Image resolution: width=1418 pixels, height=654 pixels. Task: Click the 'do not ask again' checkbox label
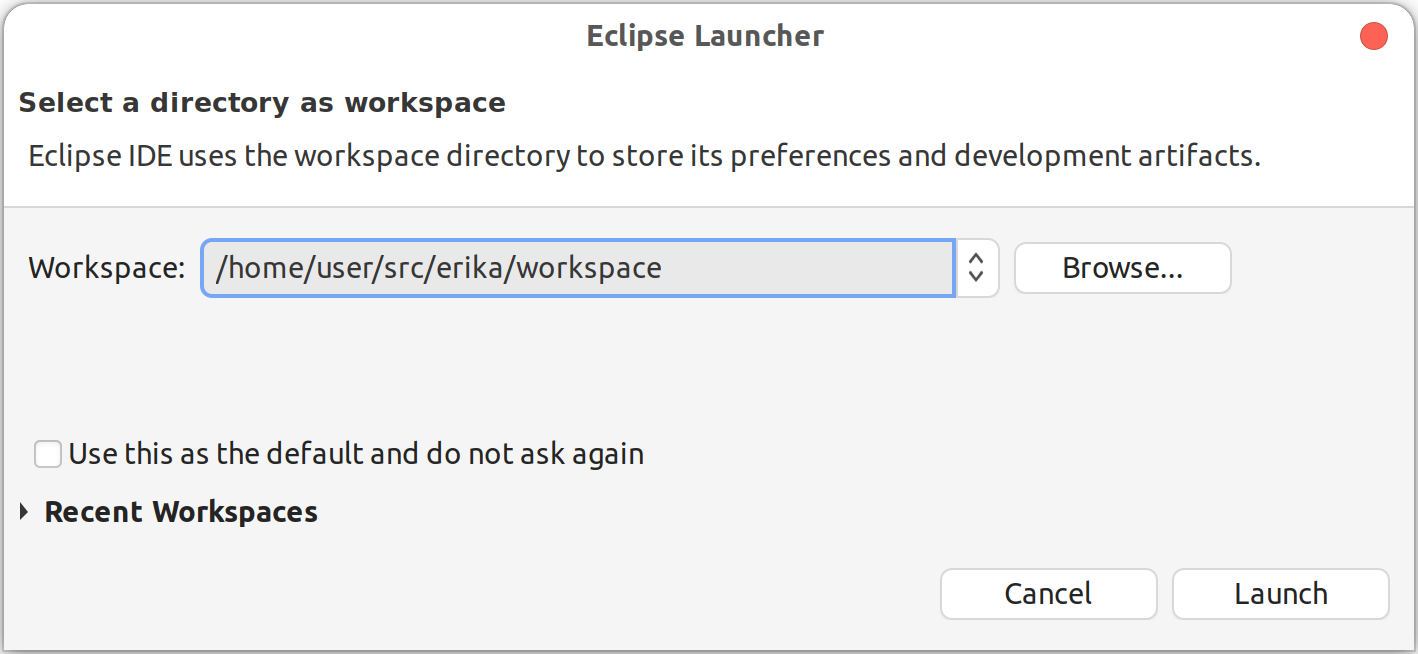(x=356, y=454)
